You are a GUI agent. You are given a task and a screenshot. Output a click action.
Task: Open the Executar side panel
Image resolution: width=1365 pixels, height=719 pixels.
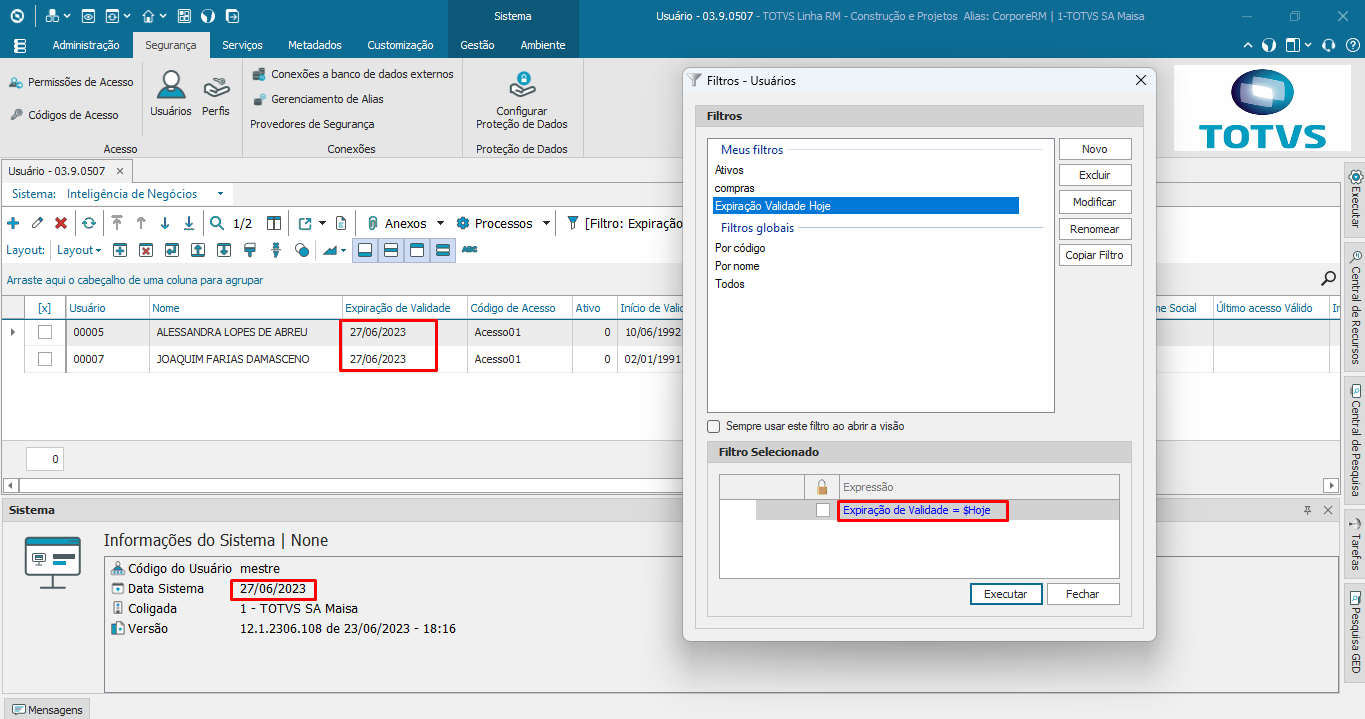tap(1355, 198)
